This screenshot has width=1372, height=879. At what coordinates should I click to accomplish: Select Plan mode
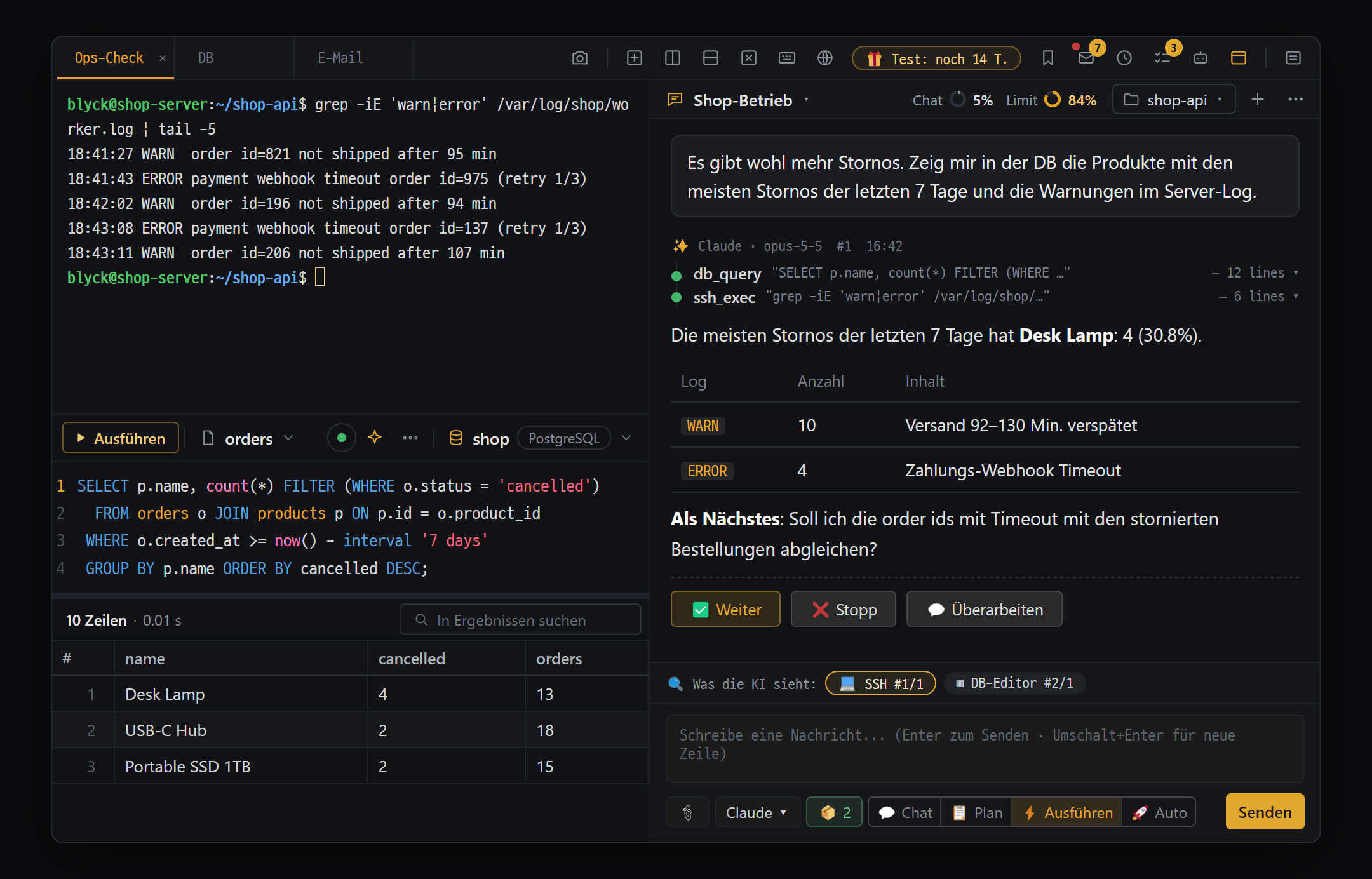click(977, 812)
